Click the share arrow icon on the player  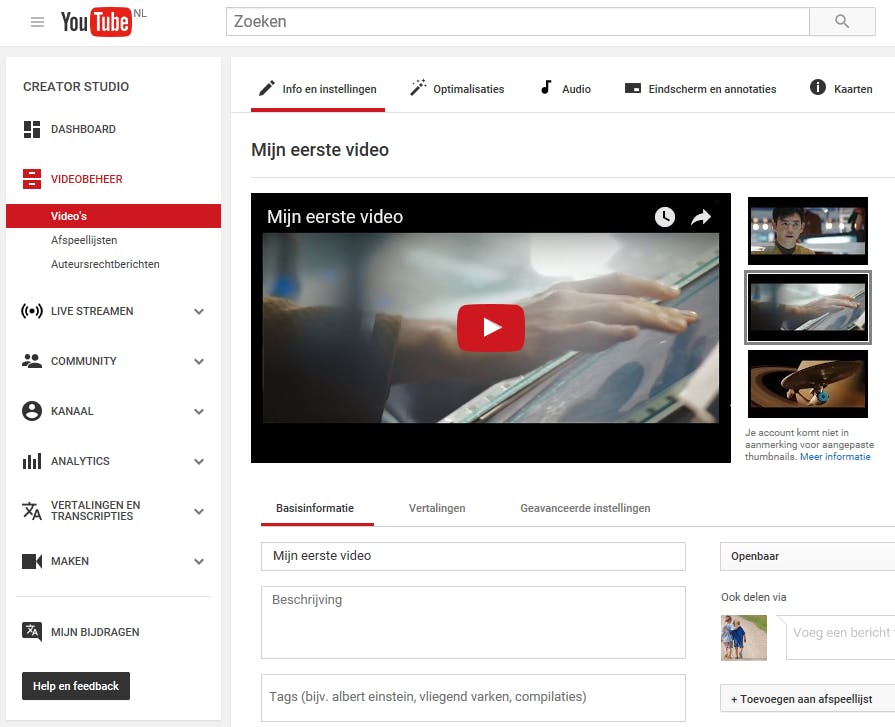tap(702, 215)
